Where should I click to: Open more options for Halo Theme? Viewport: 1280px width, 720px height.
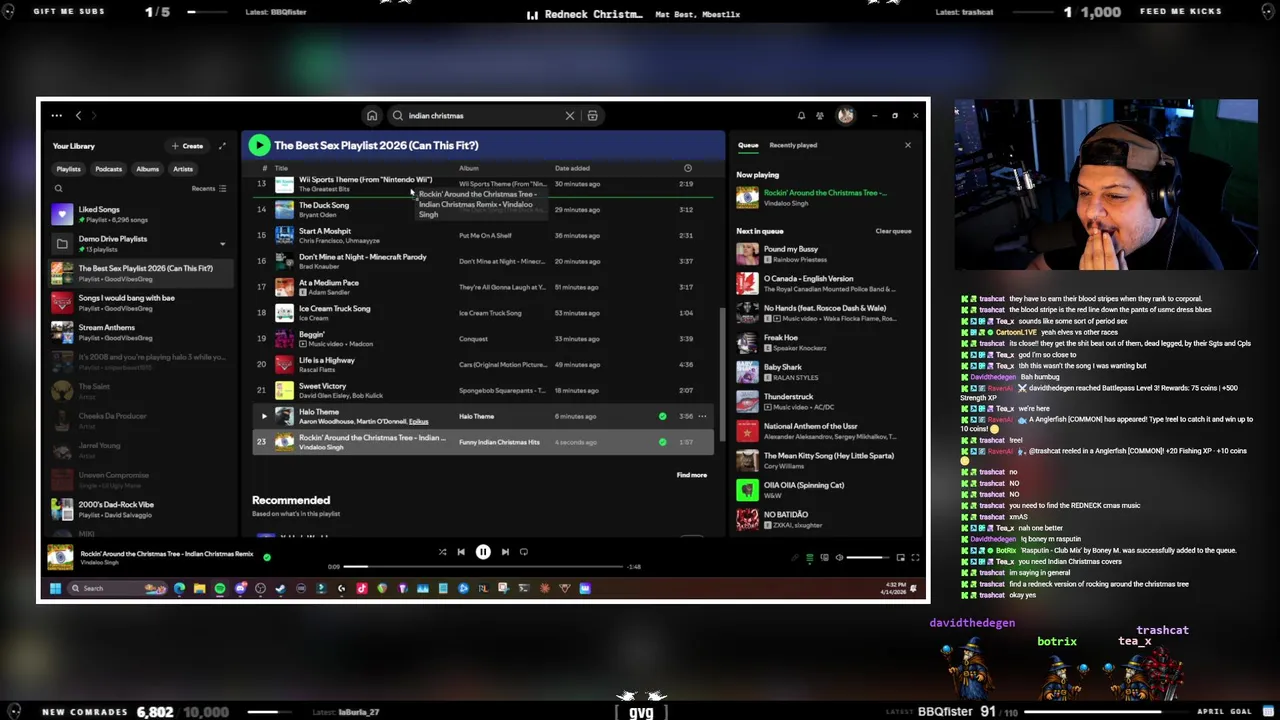(x=702, y=416)
